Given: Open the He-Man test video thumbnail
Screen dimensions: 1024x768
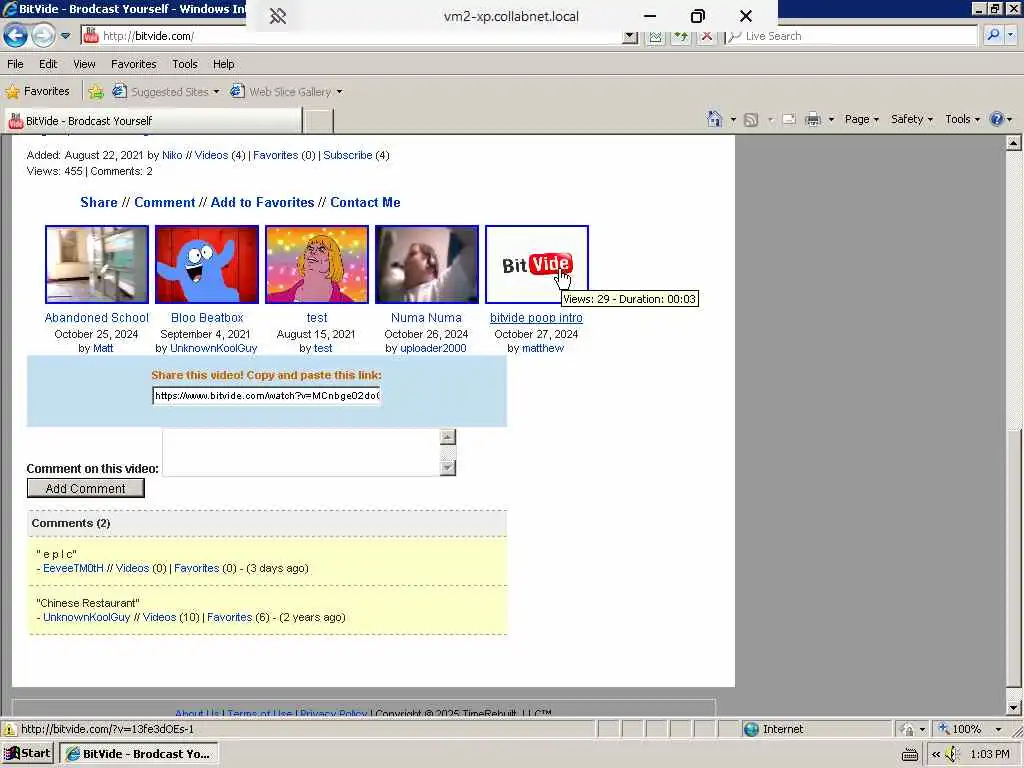Looking at the screenshot, I should (x=317, y=264).
